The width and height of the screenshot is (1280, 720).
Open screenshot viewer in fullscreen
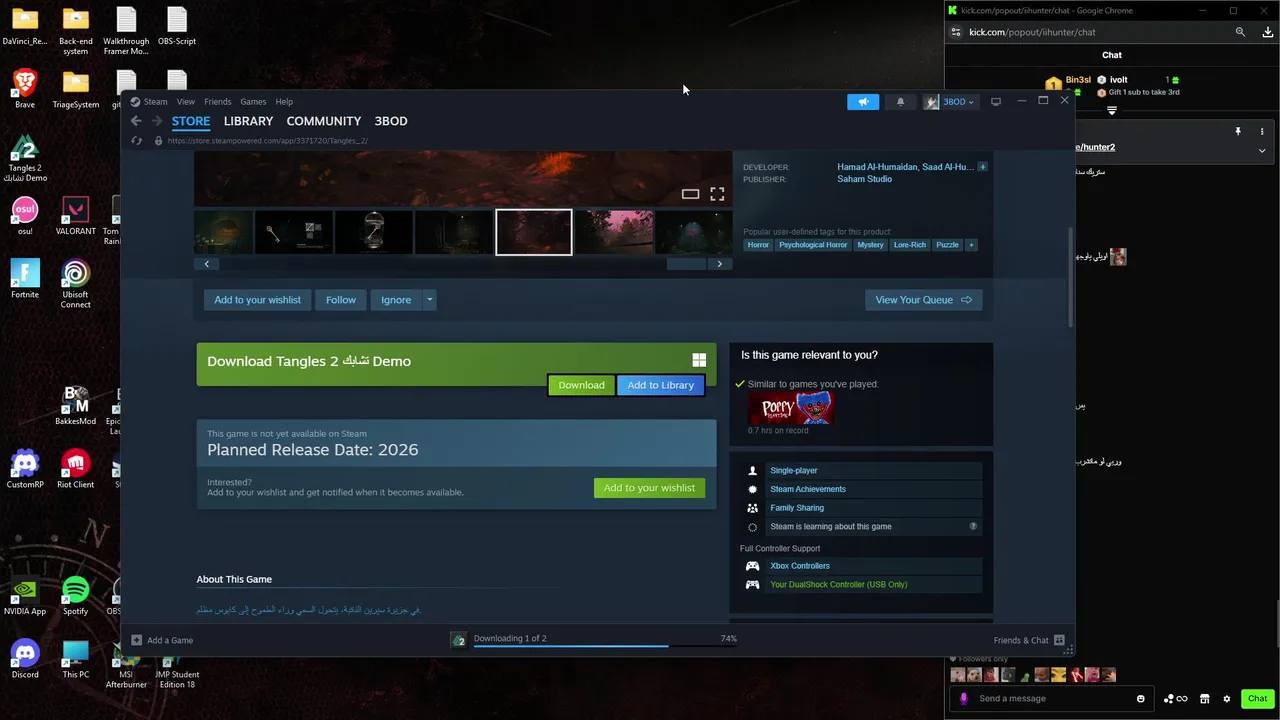coord(717,194)
